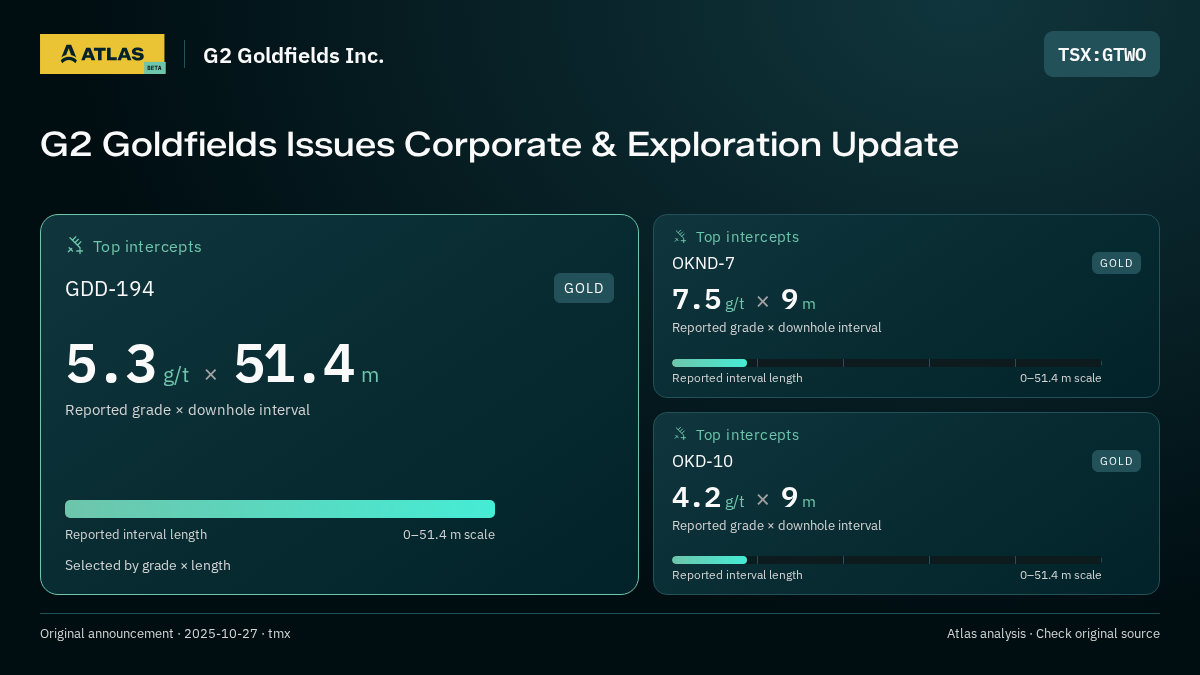
Task: Click the '0–51.4 m scale' label in the OKD-10 card
Action: coord(1061,575)
